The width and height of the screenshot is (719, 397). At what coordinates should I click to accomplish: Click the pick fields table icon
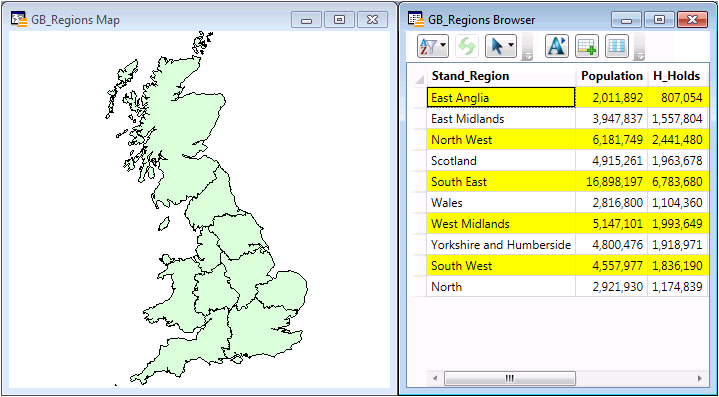click(x=617, y=46)
